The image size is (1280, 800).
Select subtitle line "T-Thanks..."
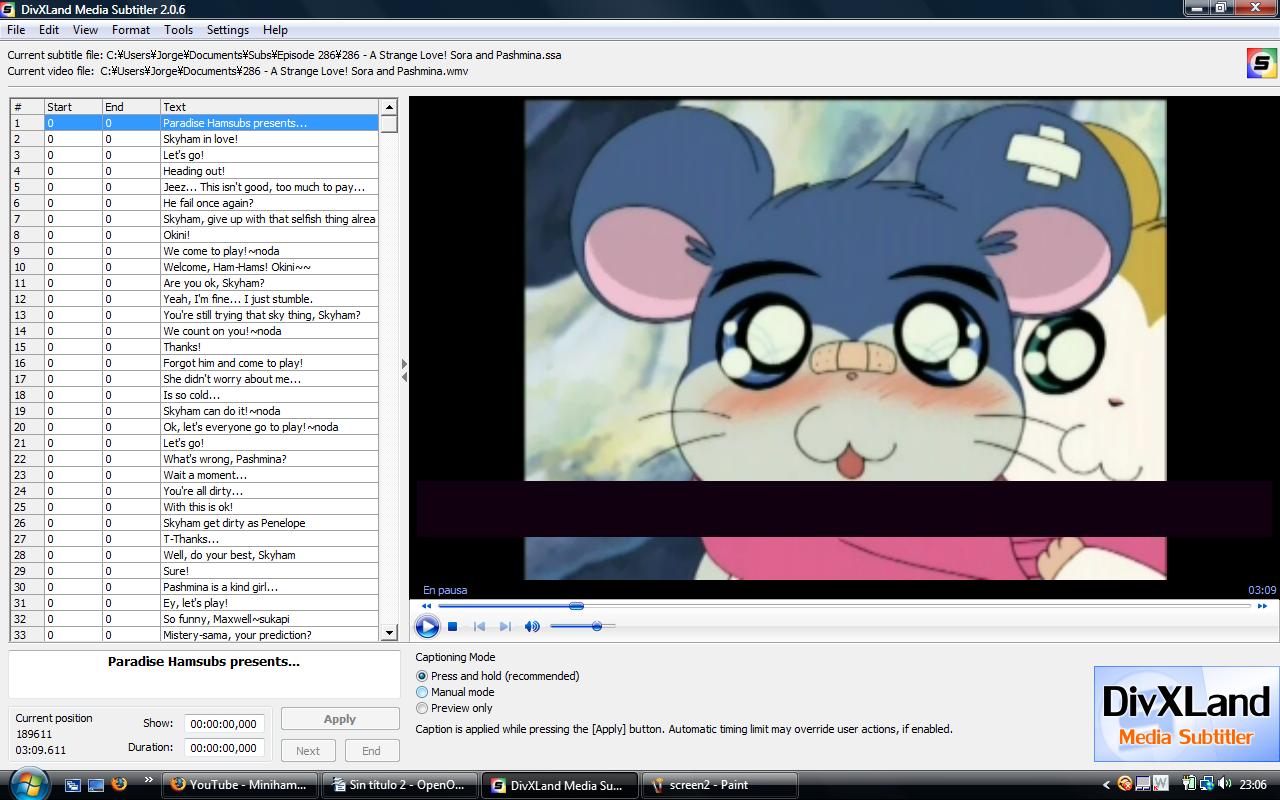tap(195, 539)
